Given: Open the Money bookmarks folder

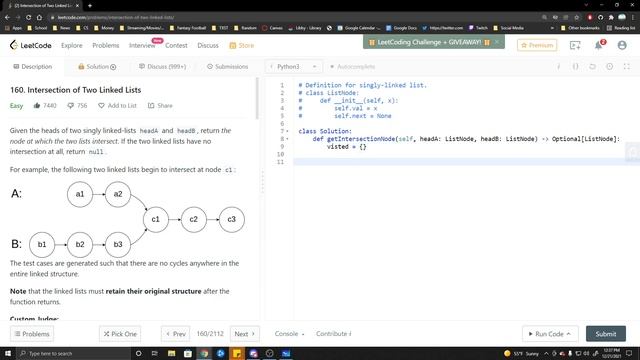Looking at the screenshot, I should [104, 28].
